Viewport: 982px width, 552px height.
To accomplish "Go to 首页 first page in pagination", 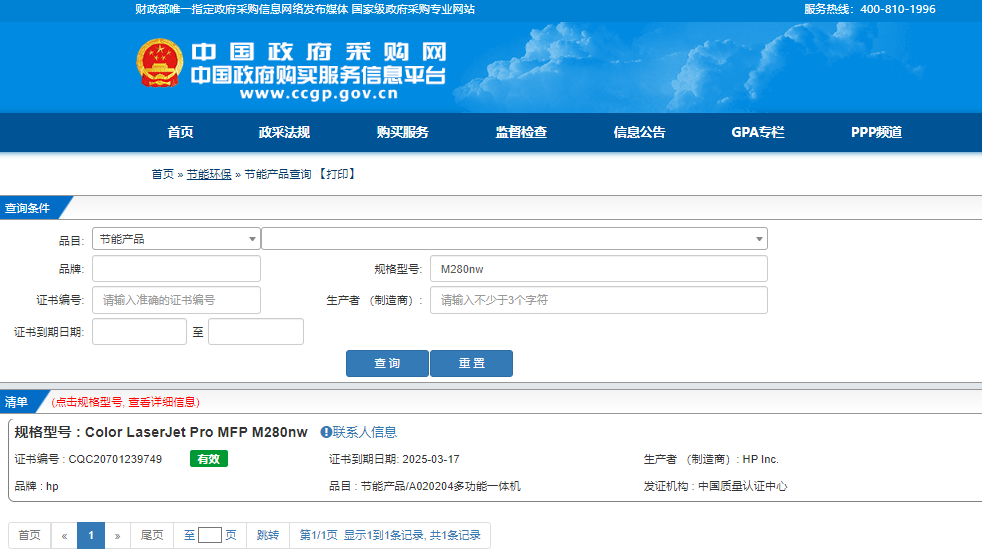I will (x=29, y=535).
